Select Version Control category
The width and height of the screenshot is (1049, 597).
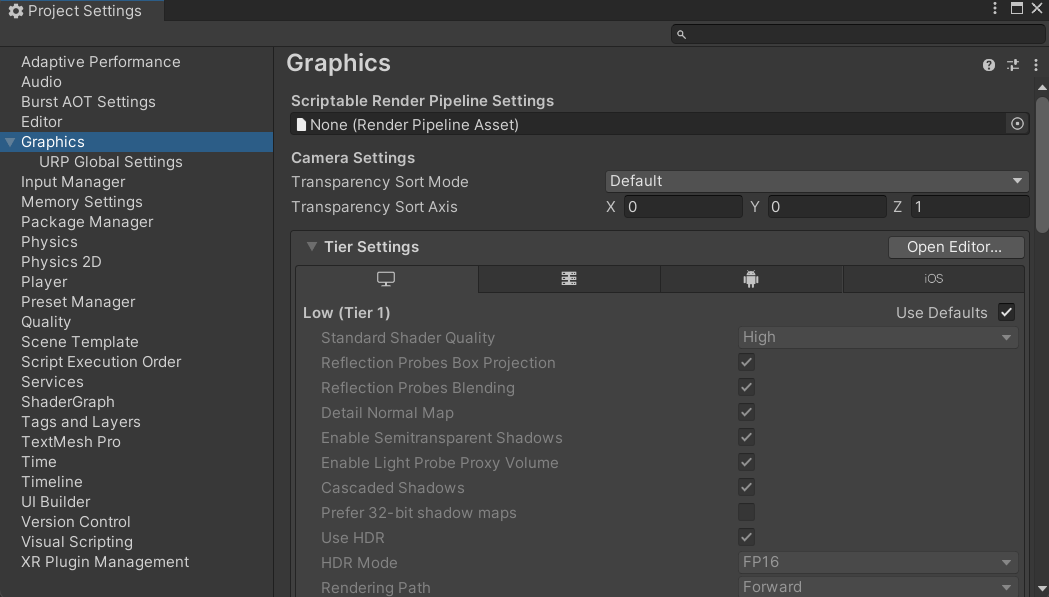76,522
